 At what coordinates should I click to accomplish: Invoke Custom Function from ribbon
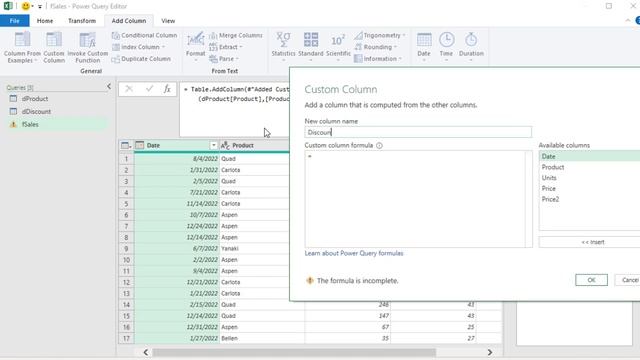(x=87, y=47)
